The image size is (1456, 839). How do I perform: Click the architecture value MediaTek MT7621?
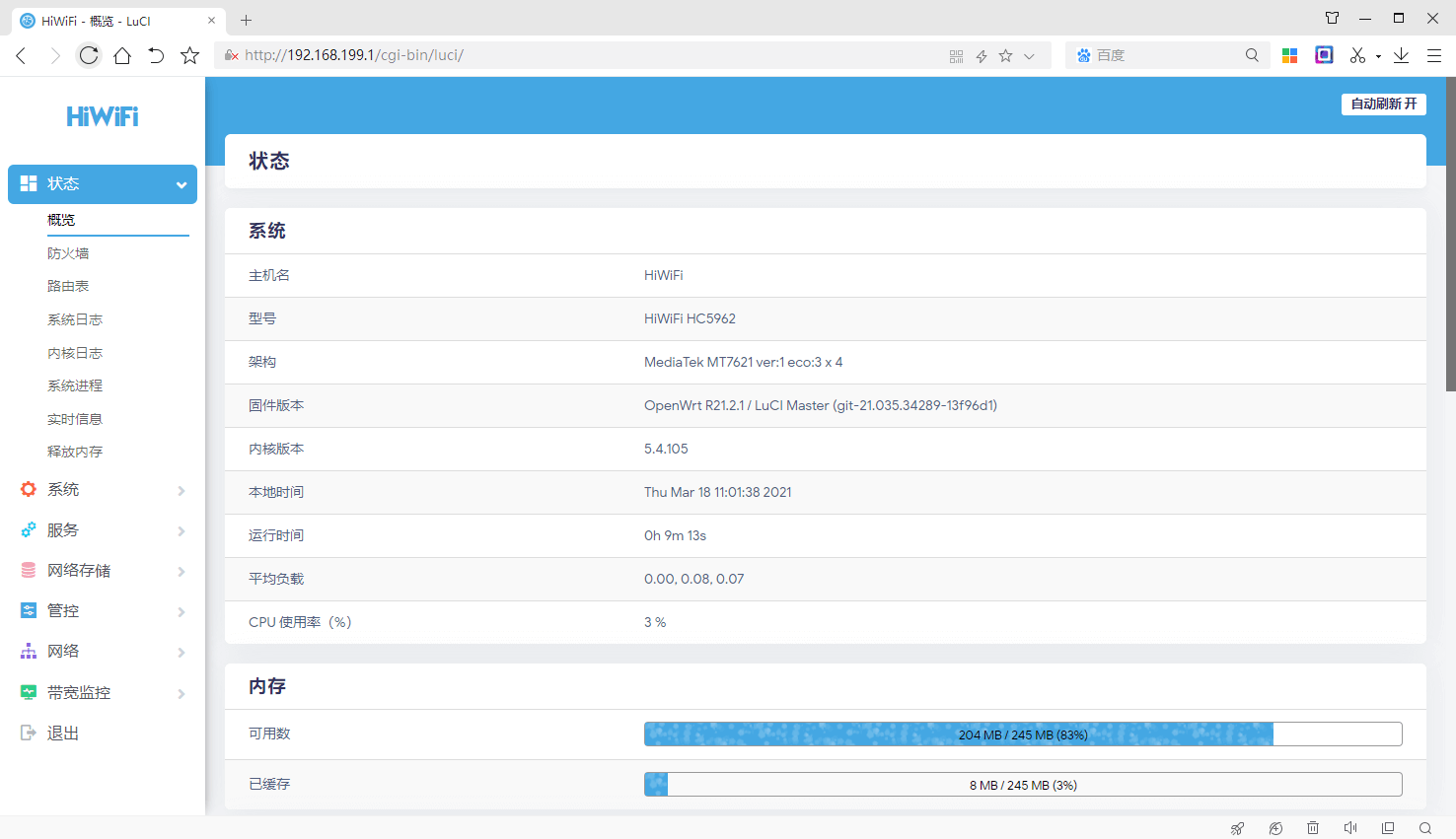point(743,362)
